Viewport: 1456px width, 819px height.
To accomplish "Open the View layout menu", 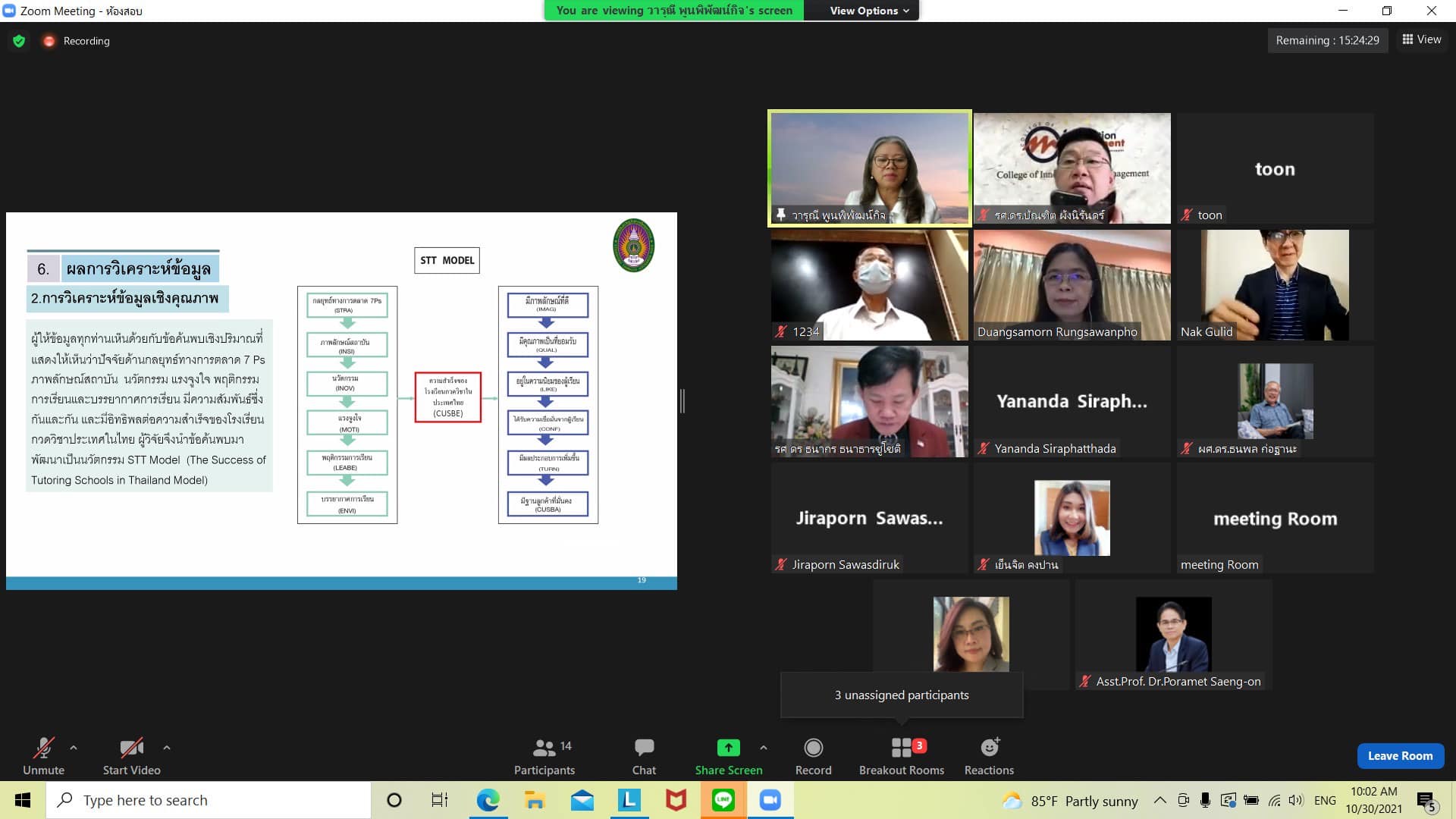I will coord(1422,39).
